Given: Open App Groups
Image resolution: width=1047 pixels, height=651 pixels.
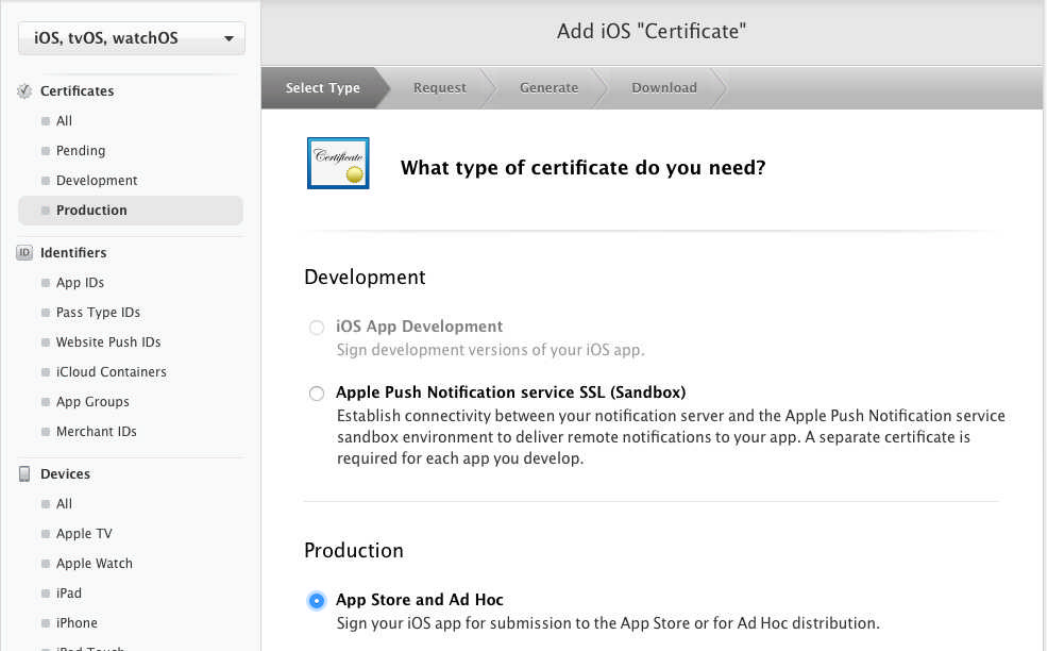Looking at the screenshot, I should point(93,402).
